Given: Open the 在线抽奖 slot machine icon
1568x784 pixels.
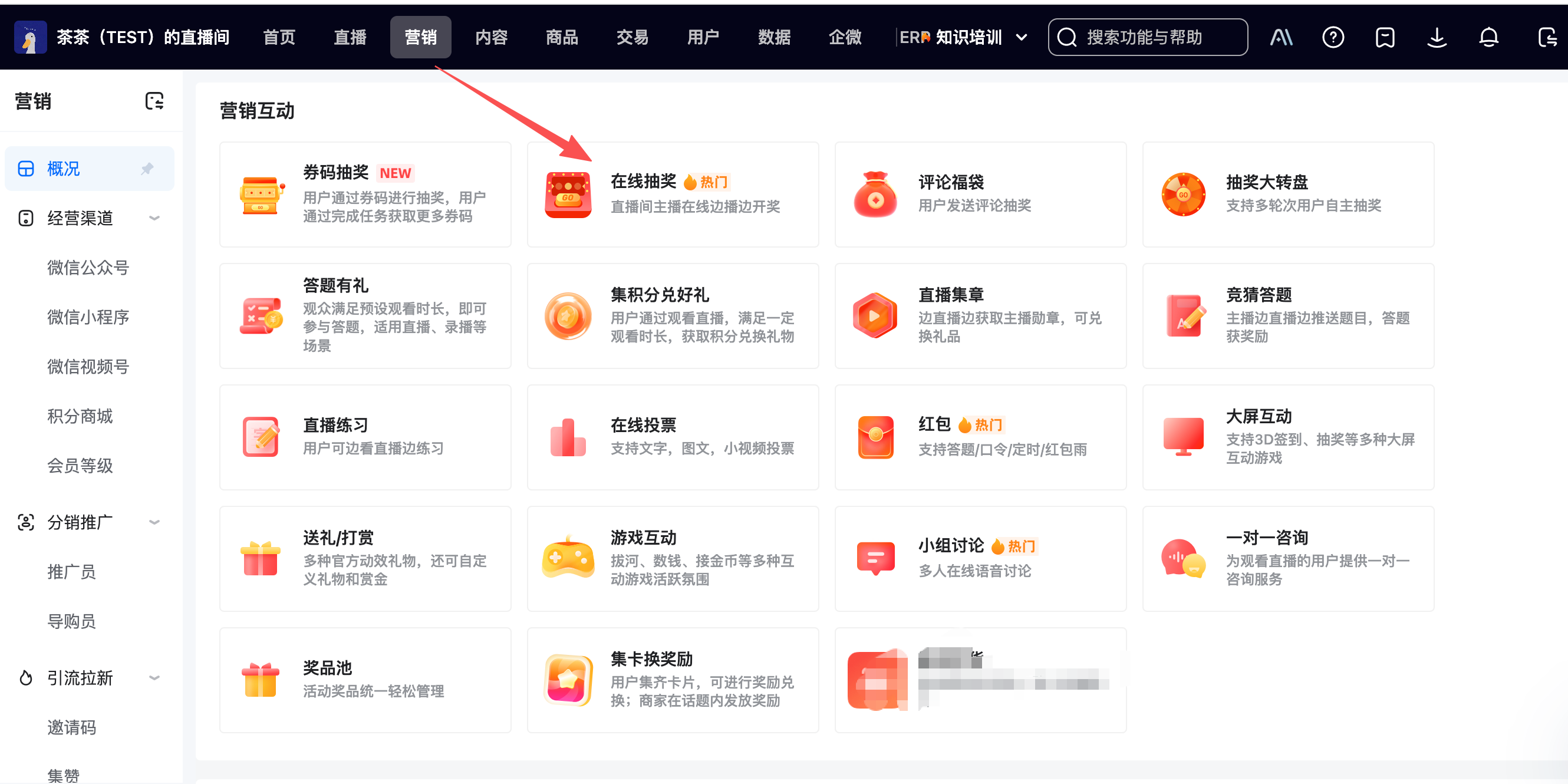Looking at the screenshot, I should pos(568,195).
